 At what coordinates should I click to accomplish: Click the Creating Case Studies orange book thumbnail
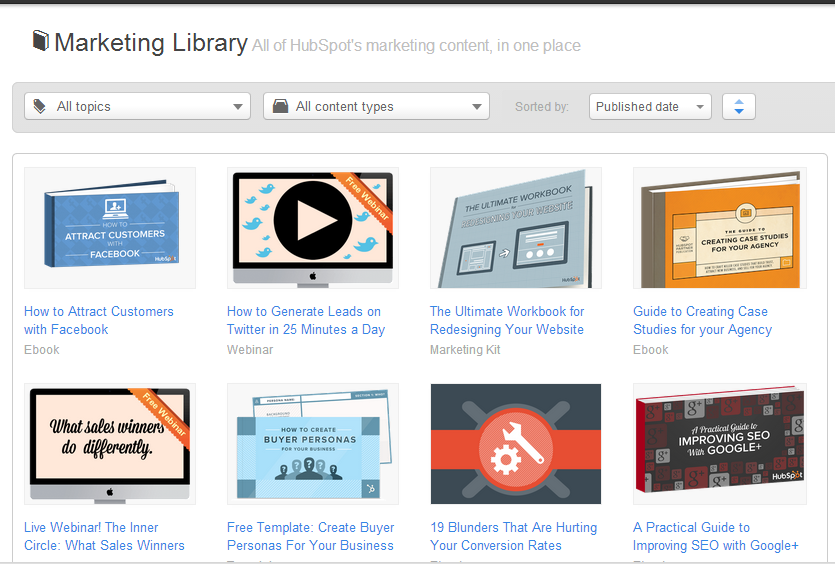pos(719,228)
